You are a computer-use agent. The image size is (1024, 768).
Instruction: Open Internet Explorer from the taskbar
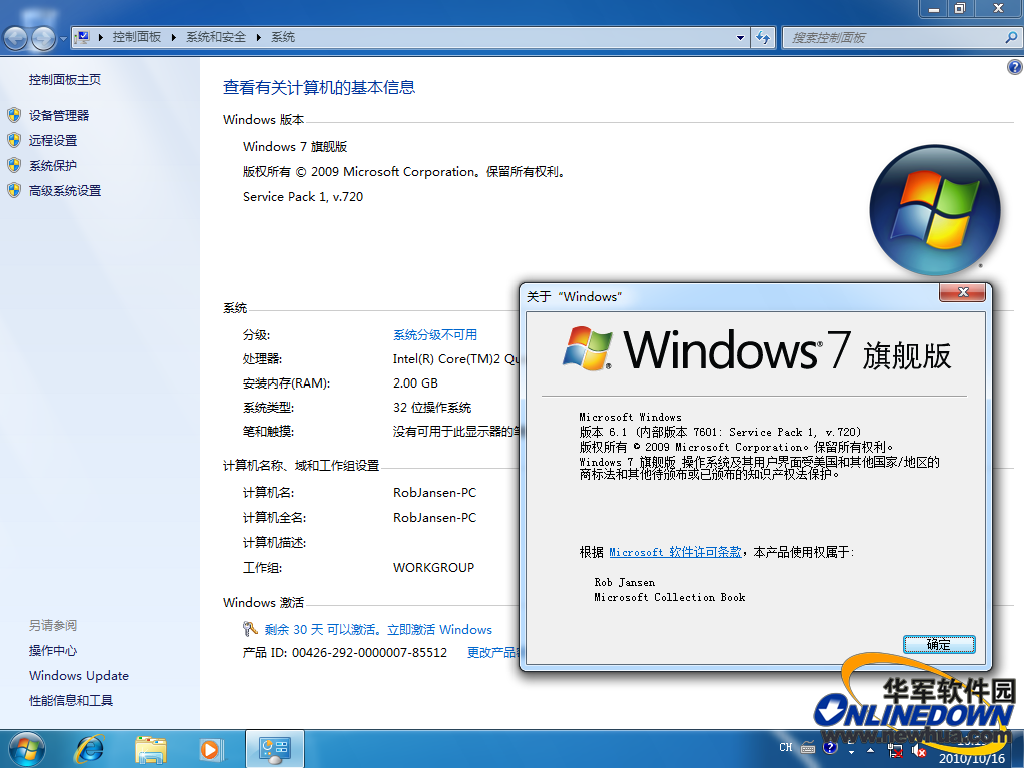pyautogui.click(x=89, y=748)
